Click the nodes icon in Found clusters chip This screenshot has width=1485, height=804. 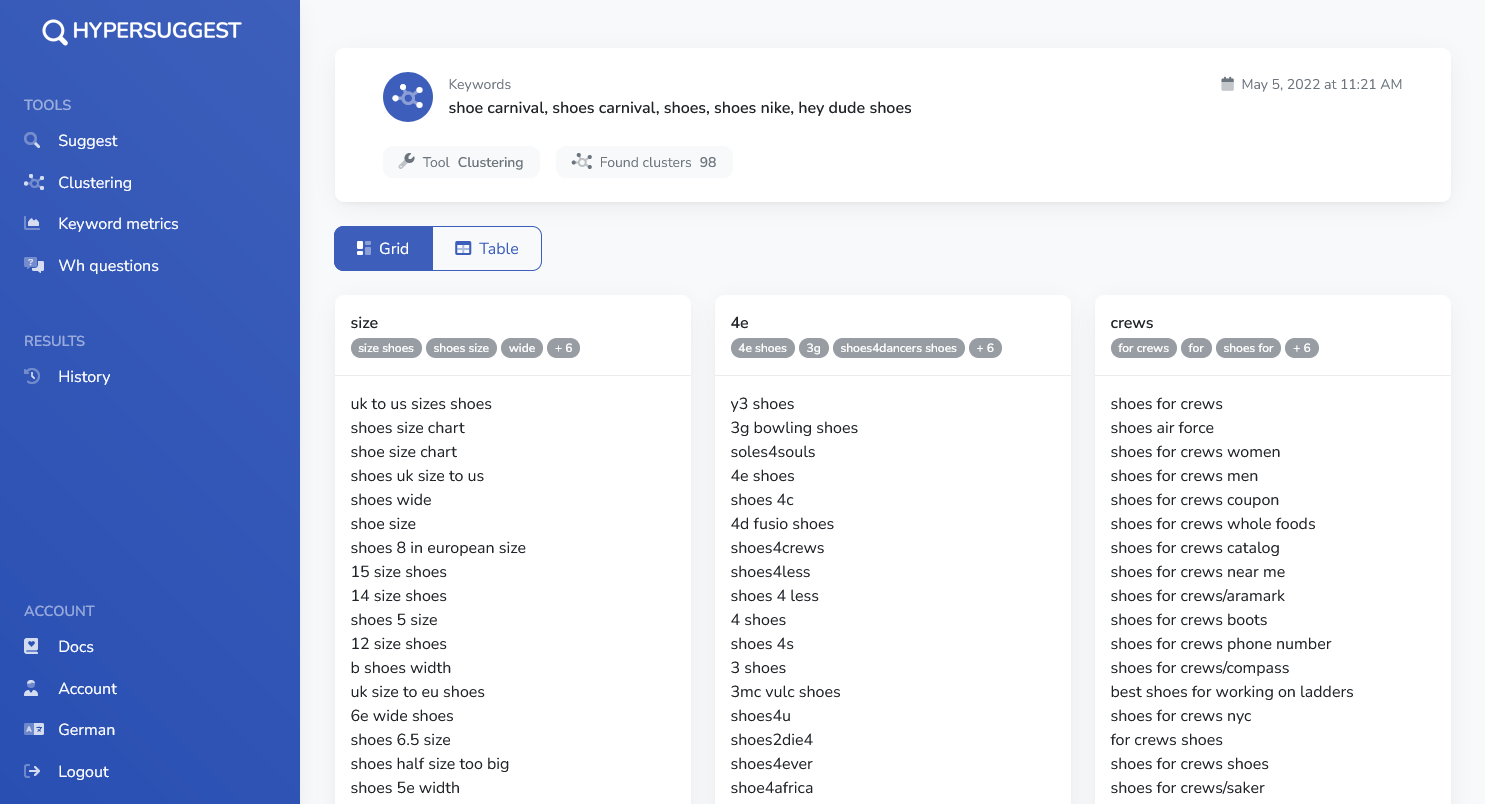click(581, 161)
